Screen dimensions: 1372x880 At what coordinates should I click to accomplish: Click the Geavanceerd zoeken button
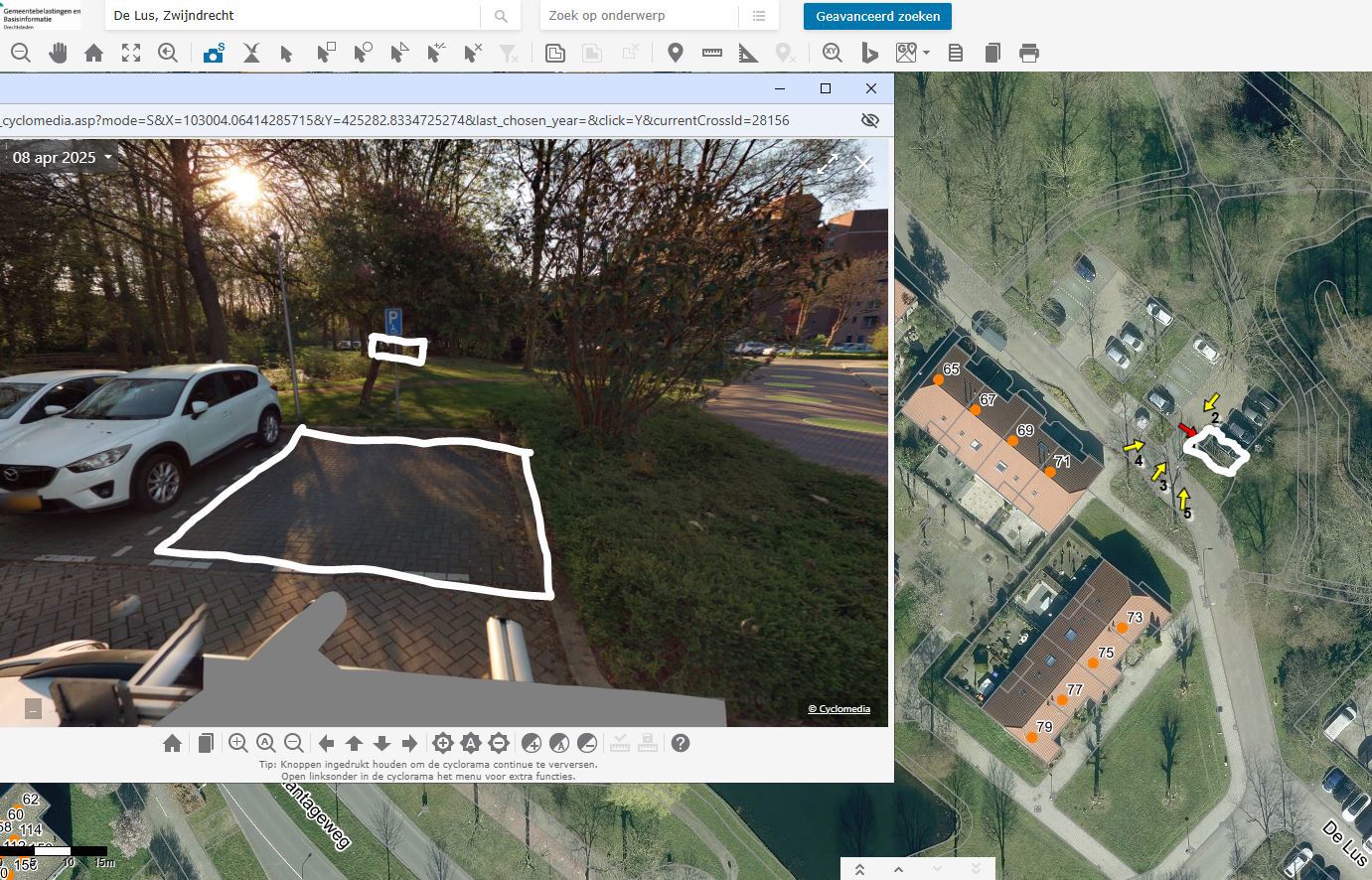(x=877, y=16)
